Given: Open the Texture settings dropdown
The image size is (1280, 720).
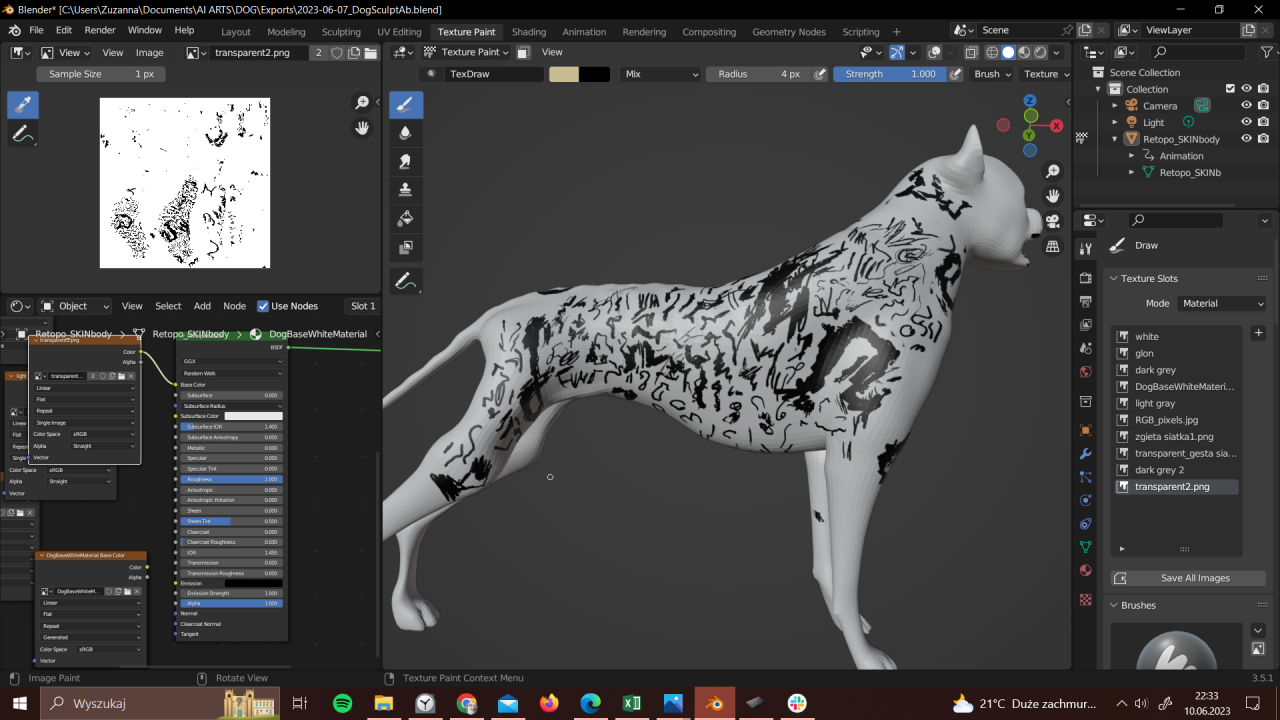Looking at the screenshot, I should 1046,74.
